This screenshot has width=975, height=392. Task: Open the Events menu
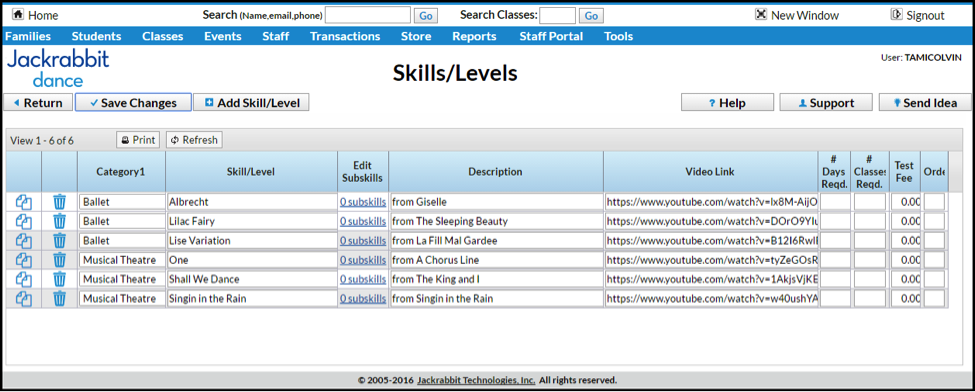(x=223, y=36)
